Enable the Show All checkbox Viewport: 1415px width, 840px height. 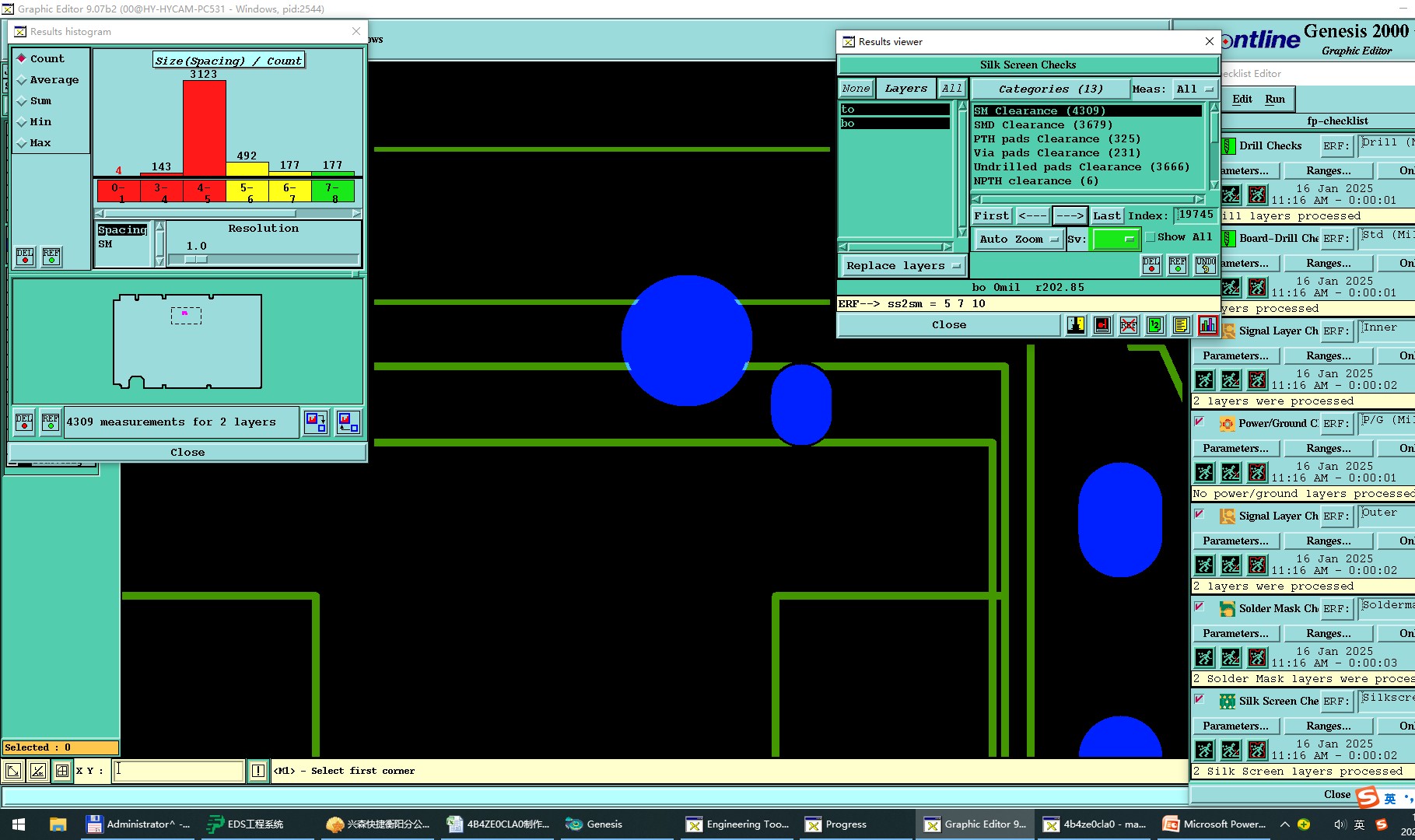click(x=1150, y=237)
